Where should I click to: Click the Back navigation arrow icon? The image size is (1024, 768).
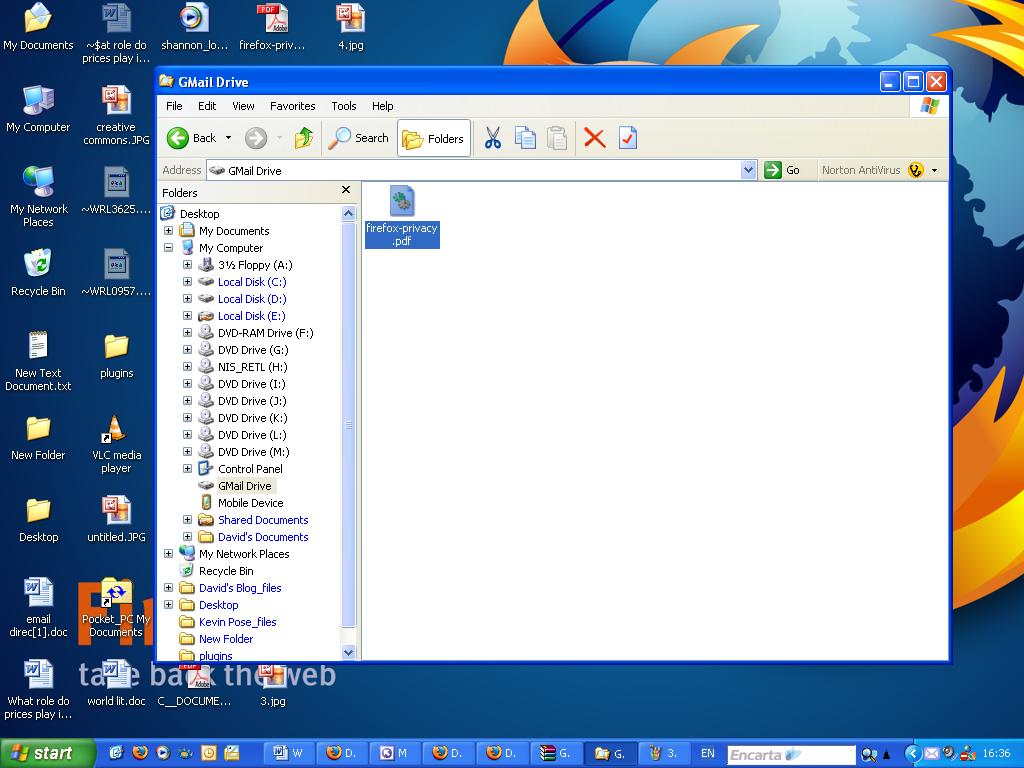click(178, 138)
